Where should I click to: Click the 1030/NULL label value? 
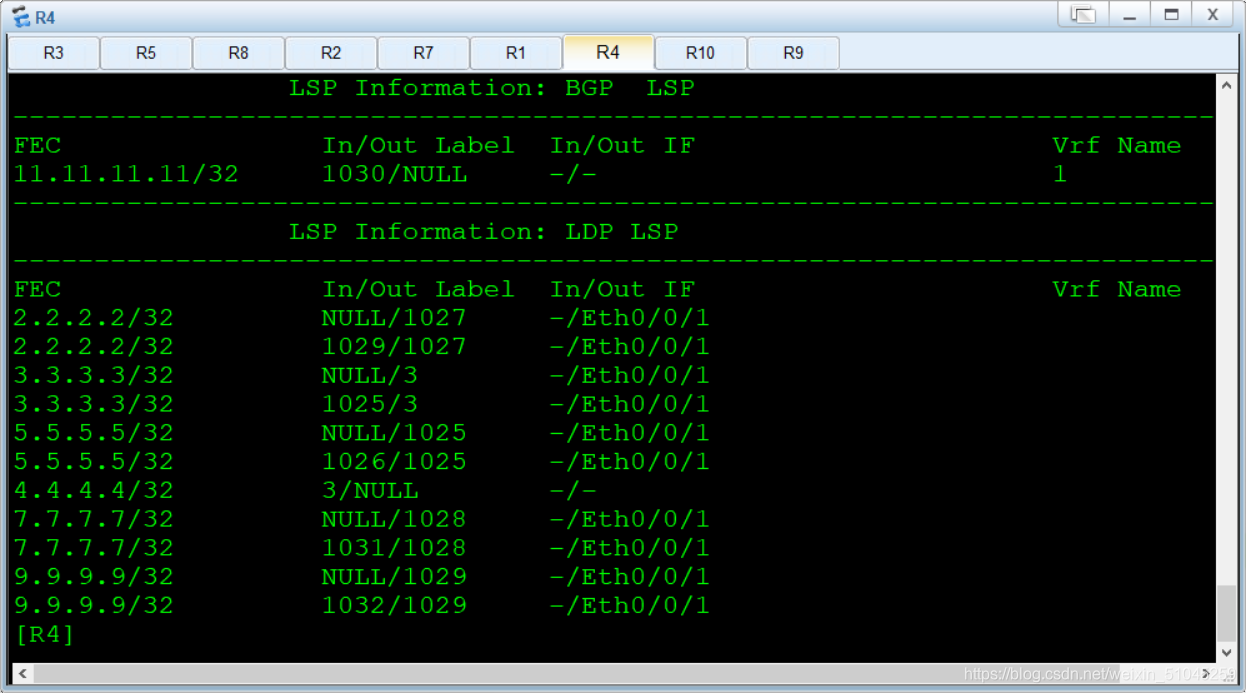click(x=394, y=174)
